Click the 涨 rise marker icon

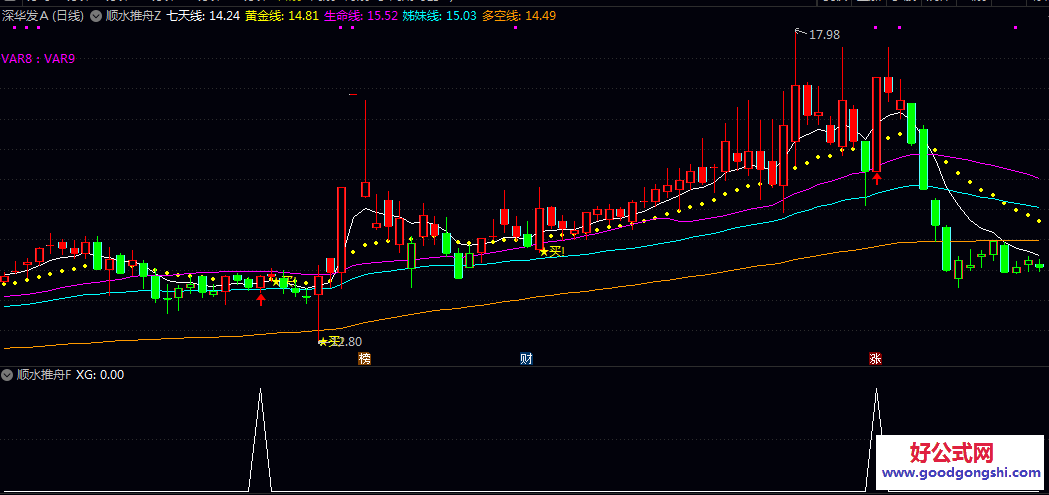tap(876, 358)
